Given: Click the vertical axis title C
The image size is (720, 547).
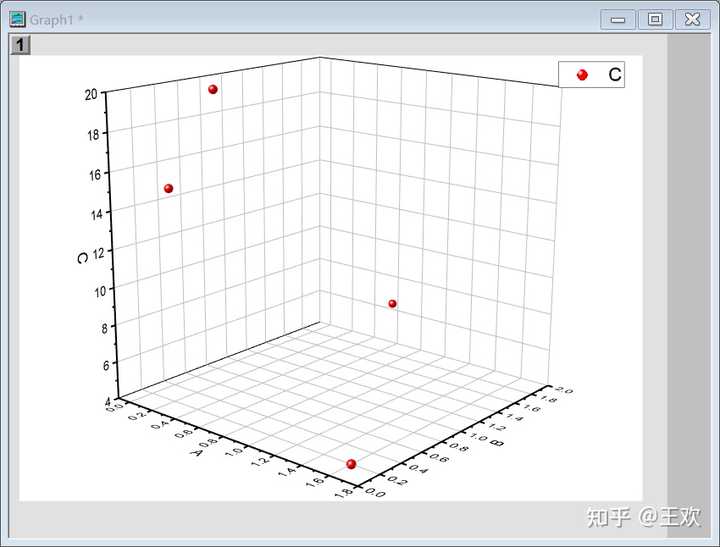Looking at the screenshot, I should click(82, 258).
